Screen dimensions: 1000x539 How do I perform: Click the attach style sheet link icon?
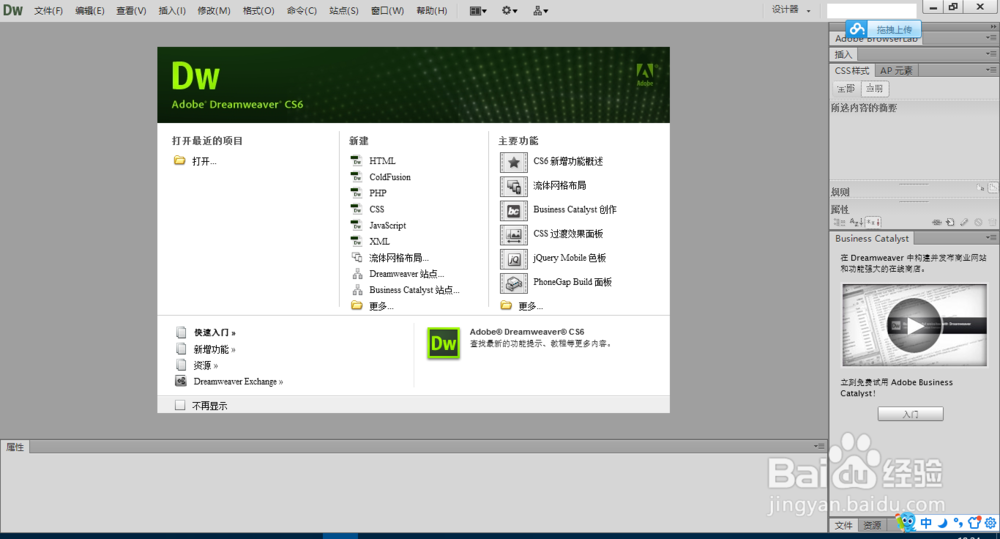[936, 222]
